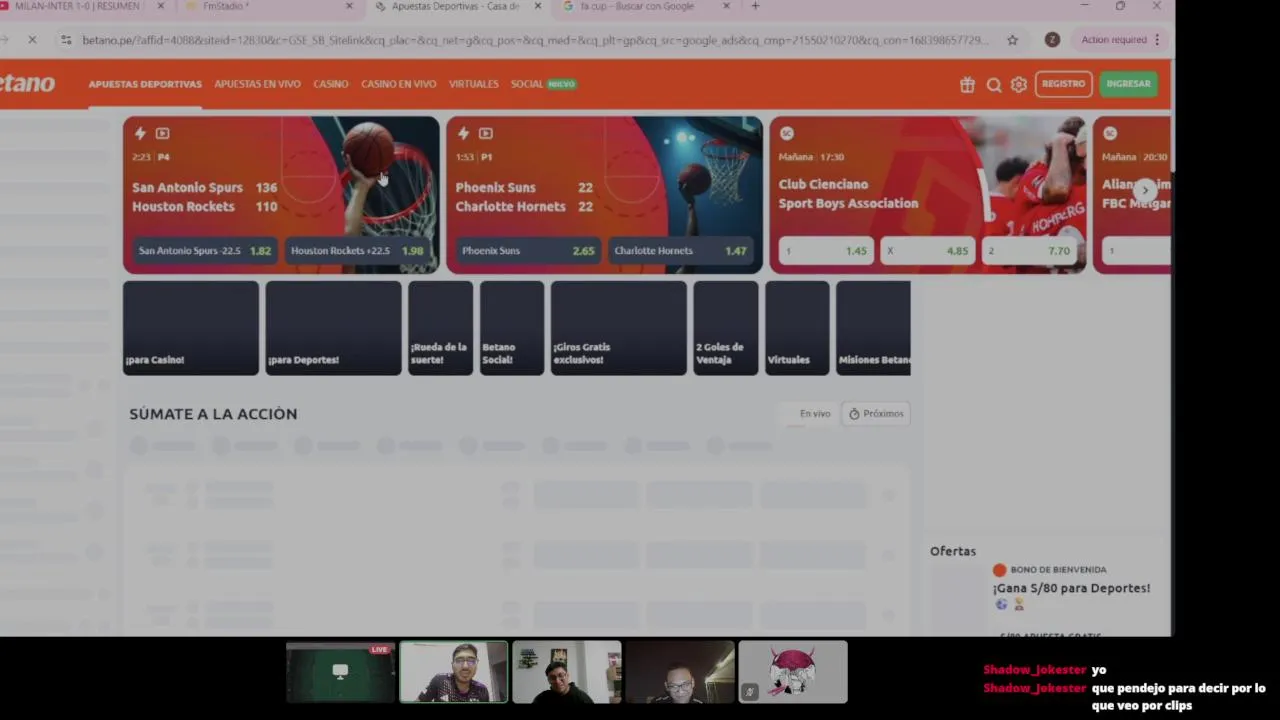The height and width of the screenshot is (720, 1280).
Task: Bookmark this page with the star icon
Action: [x=1012, y=40]
